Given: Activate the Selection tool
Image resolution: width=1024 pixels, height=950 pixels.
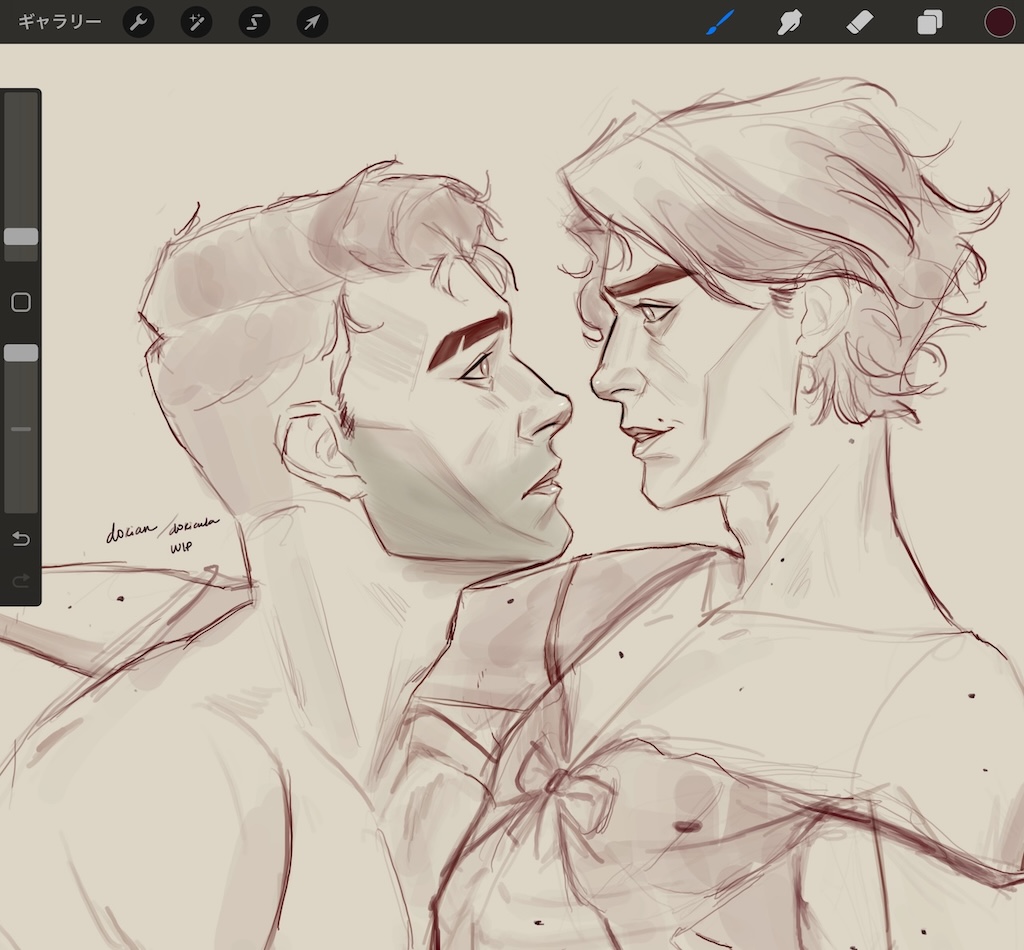Looking at the screenshot, I should pos(254,22).
